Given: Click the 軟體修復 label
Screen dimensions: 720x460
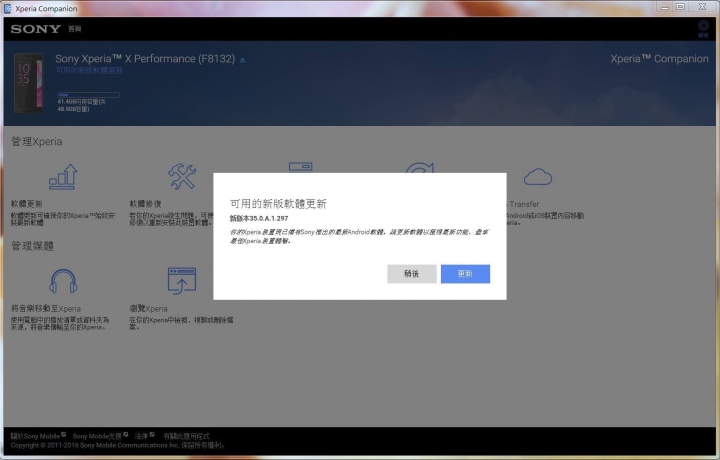Looking at the screenshot, I should [145, 203].
